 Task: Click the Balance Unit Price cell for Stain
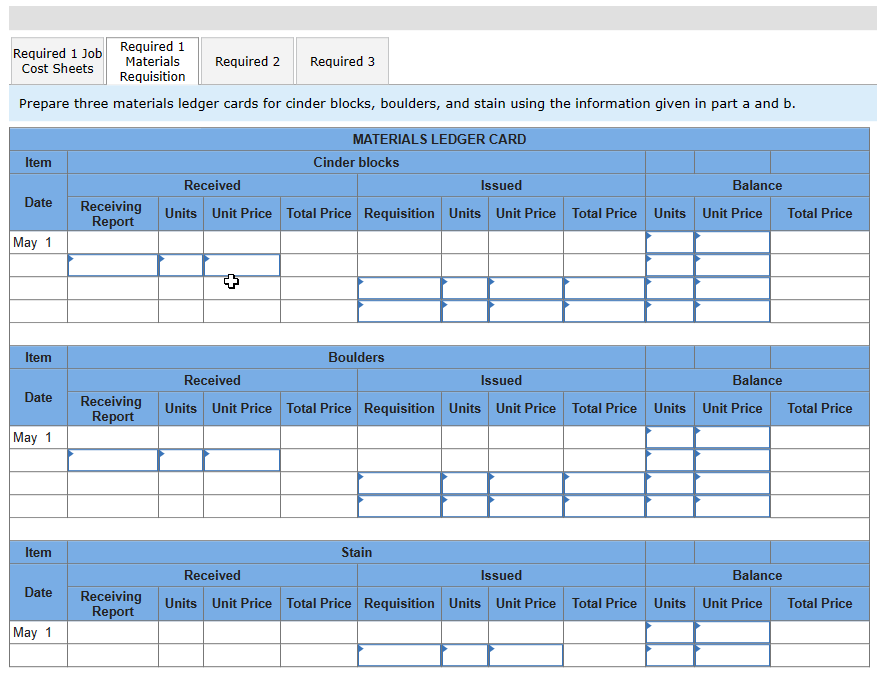(x=731, y=632)
